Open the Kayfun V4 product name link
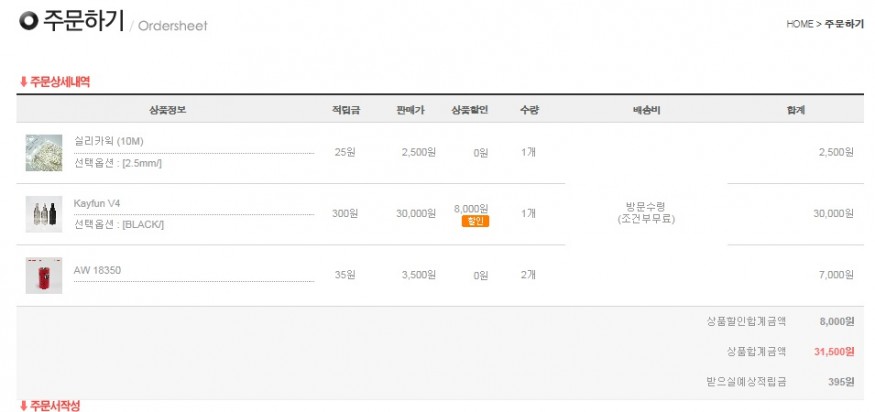Screen dimensions: 875x412 point(97,203)
